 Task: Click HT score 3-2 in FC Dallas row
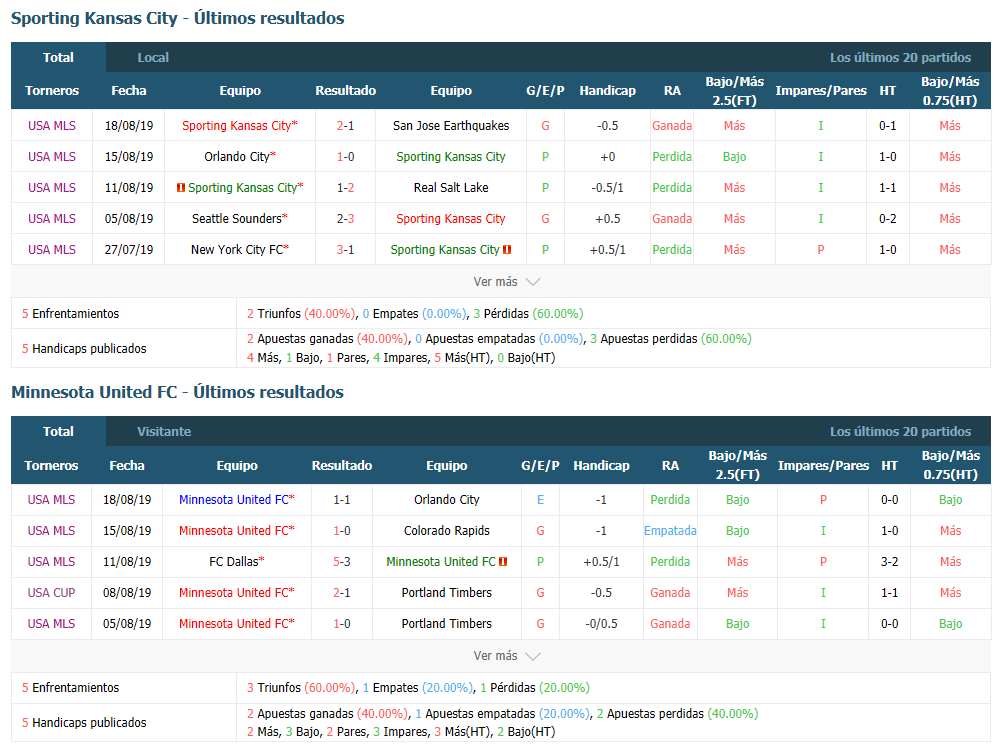[890, 562]
